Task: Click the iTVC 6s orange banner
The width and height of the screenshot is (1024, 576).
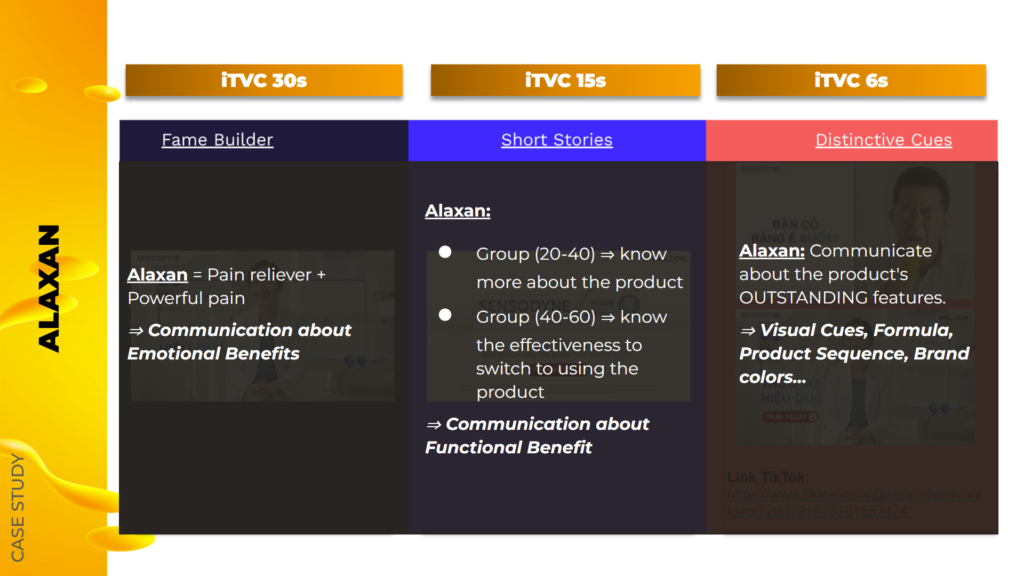Action: click(851, 80)
